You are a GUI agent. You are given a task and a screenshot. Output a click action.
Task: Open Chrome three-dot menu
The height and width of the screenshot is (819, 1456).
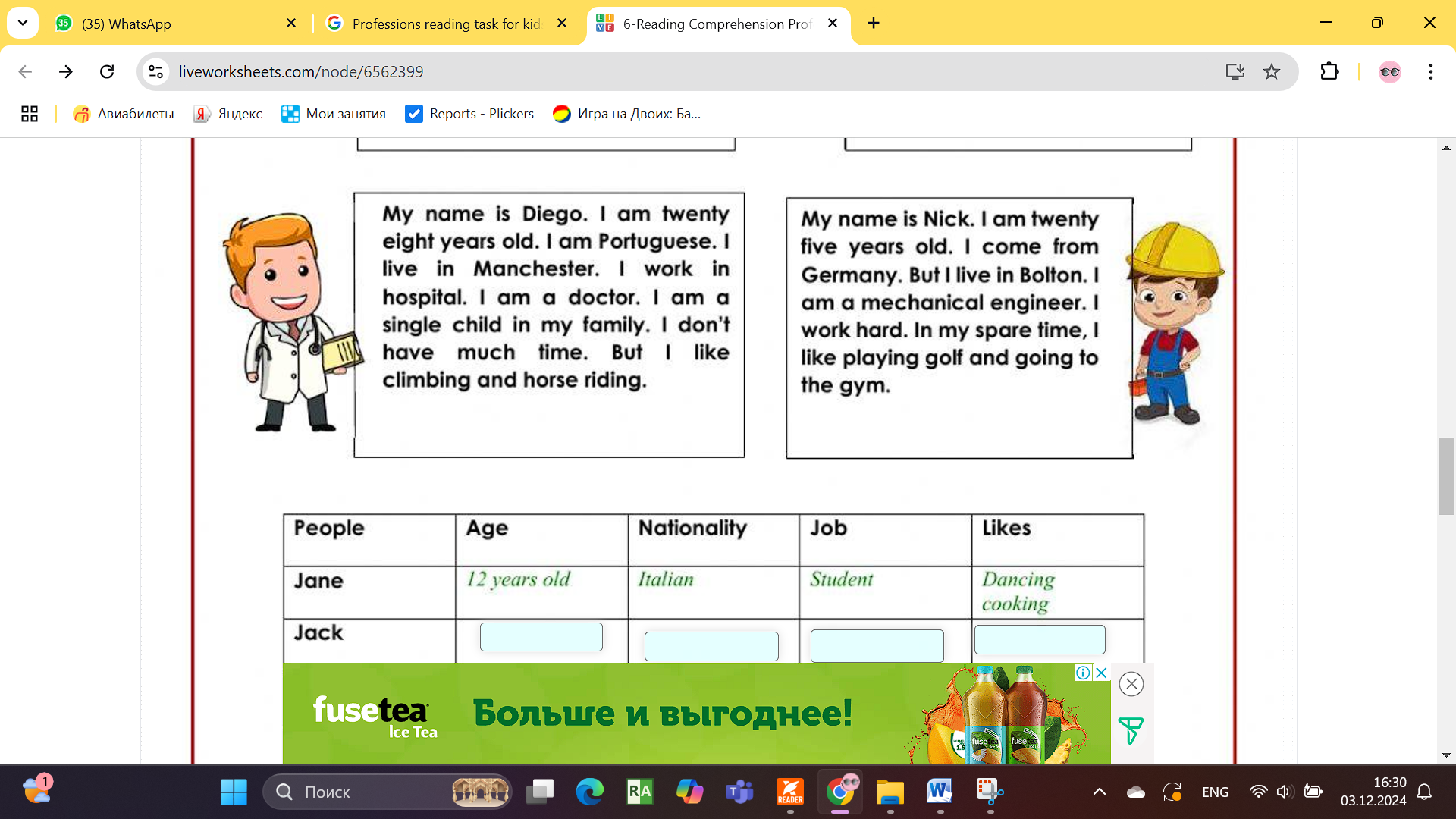[x=1430, y=71]
